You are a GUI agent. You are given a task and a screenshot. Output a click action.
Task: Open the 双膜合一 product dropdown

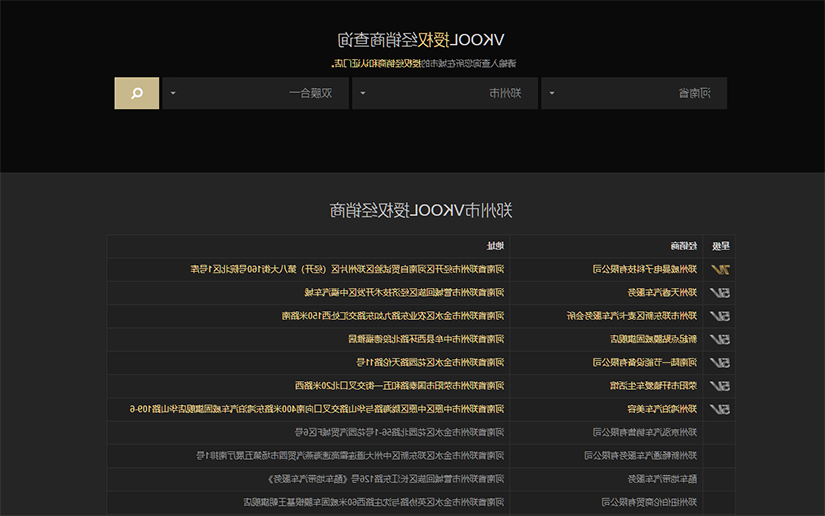pyautogui.click(x=255, y=93)
